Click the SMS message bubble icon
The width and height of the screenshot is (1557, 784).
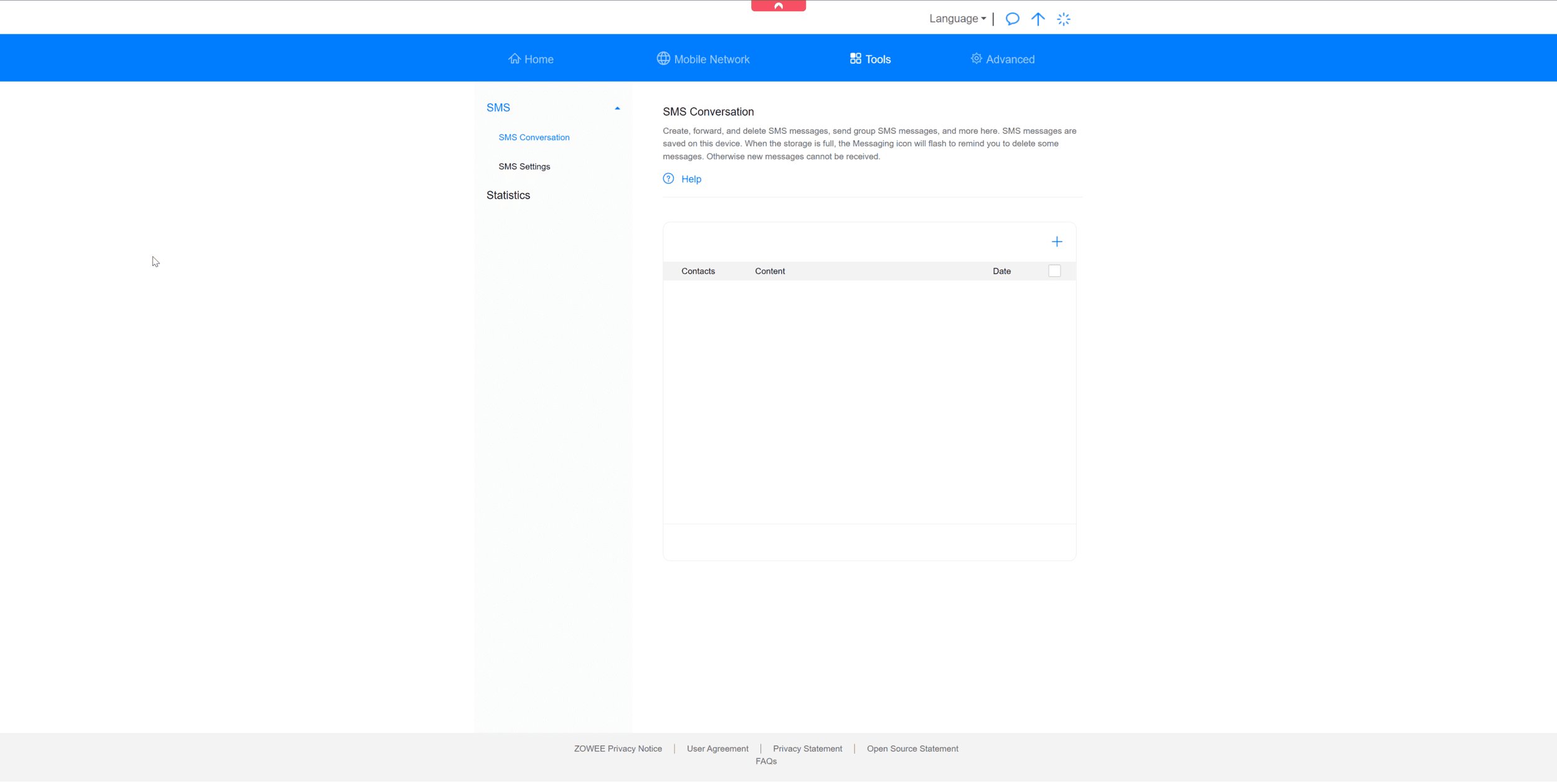(x=1012, y=19)
